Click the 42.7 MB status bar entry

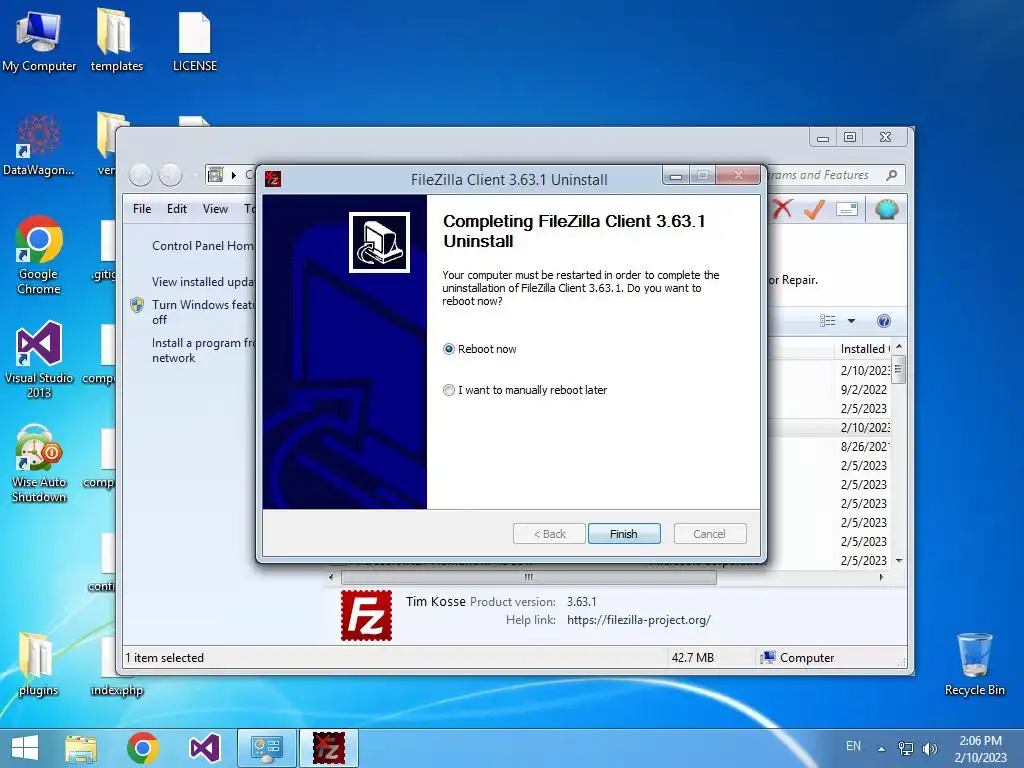click(692, 658)
